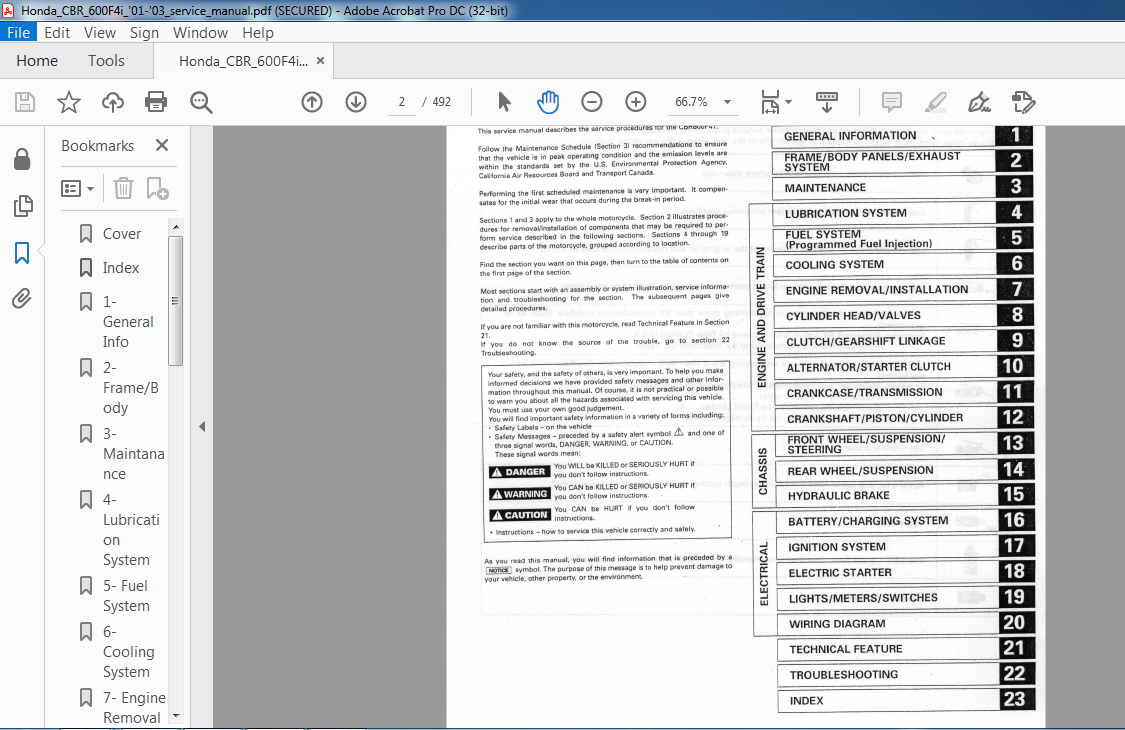Select the arrow selection tool

[504, 102]
